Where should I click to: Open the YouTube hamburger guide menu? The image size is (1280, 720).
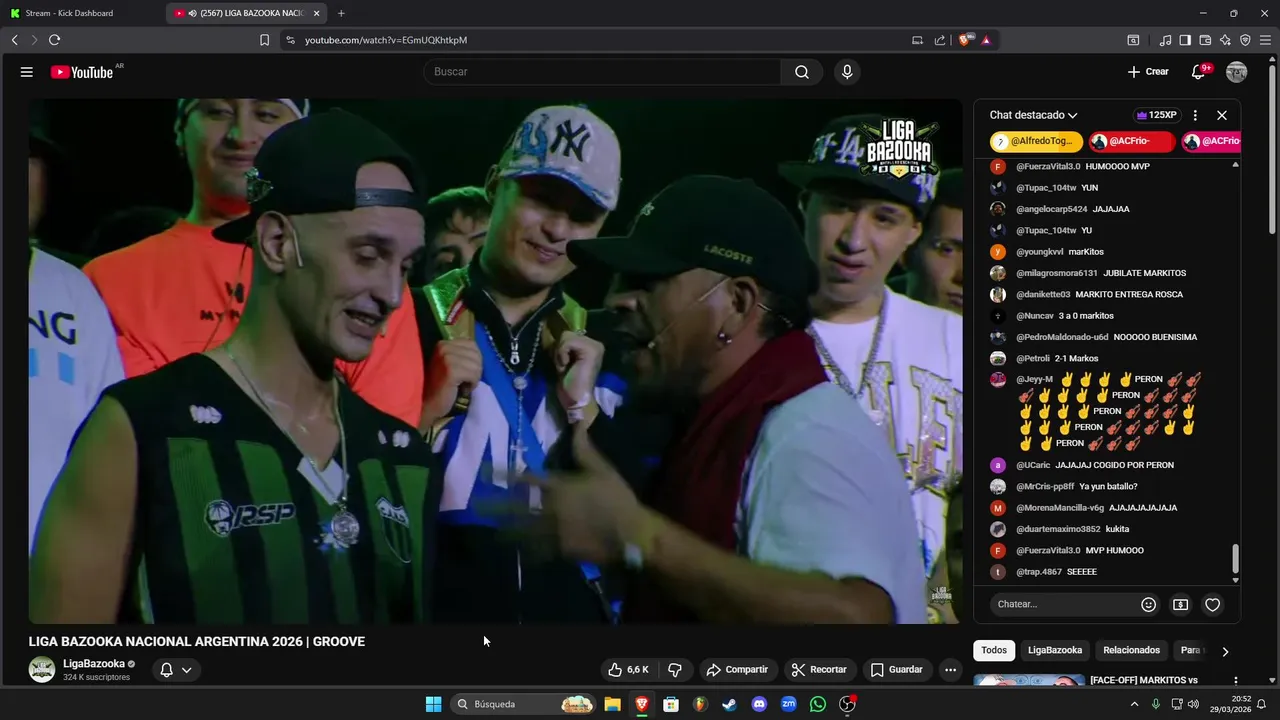[27, 72]
